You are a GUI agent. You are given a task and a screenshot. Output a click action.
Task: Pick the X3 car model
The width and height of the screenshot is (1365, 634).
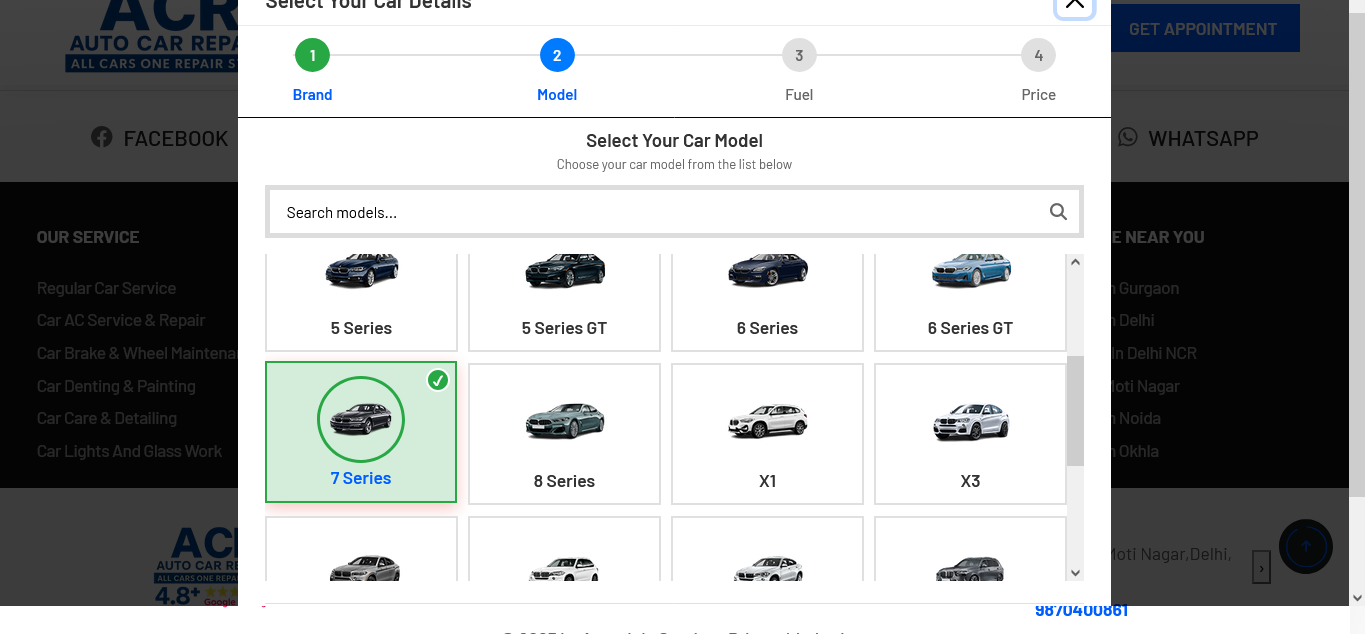click(970, 434)
